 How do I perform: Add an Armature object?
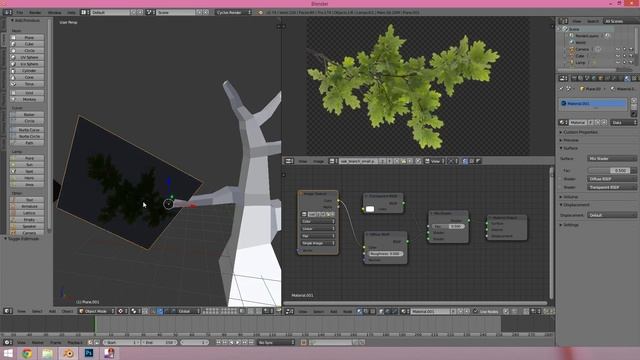point(27,207)
